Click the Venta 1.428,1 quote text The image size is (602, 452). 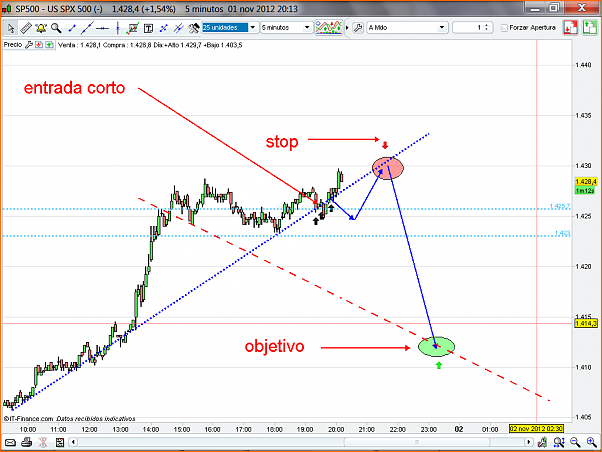click(x=79, y=45)
